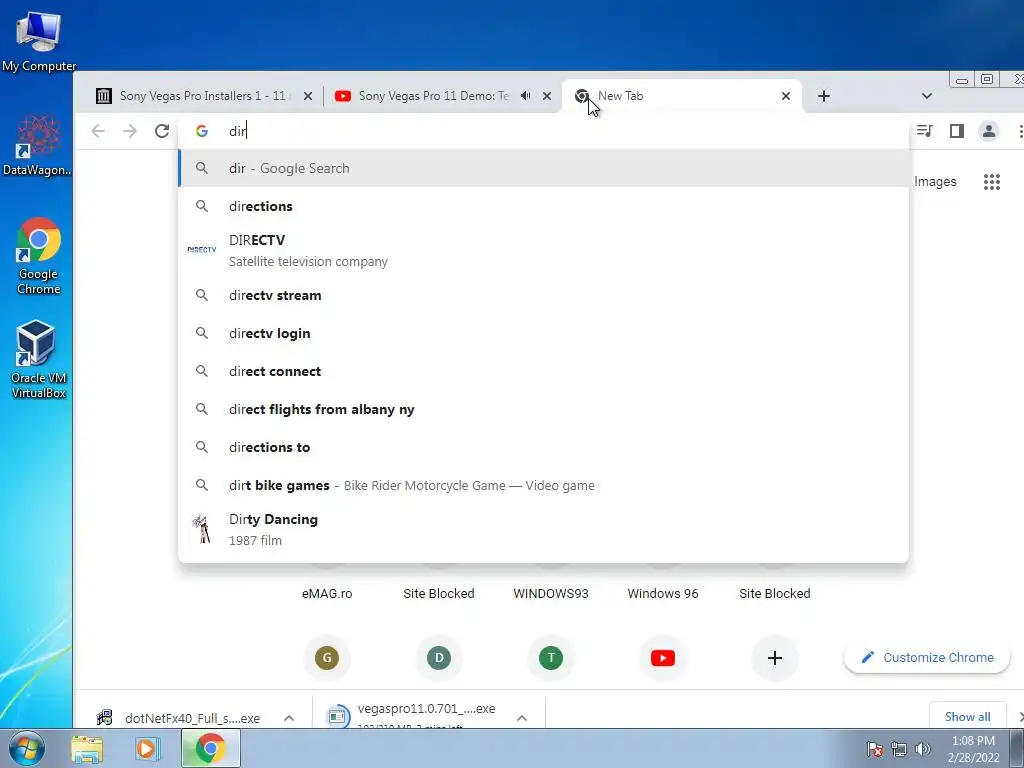Open Windows Explorer from taskbar
Image resolution: width=1024 pixels, height=768 pixels.
[88, 748]
